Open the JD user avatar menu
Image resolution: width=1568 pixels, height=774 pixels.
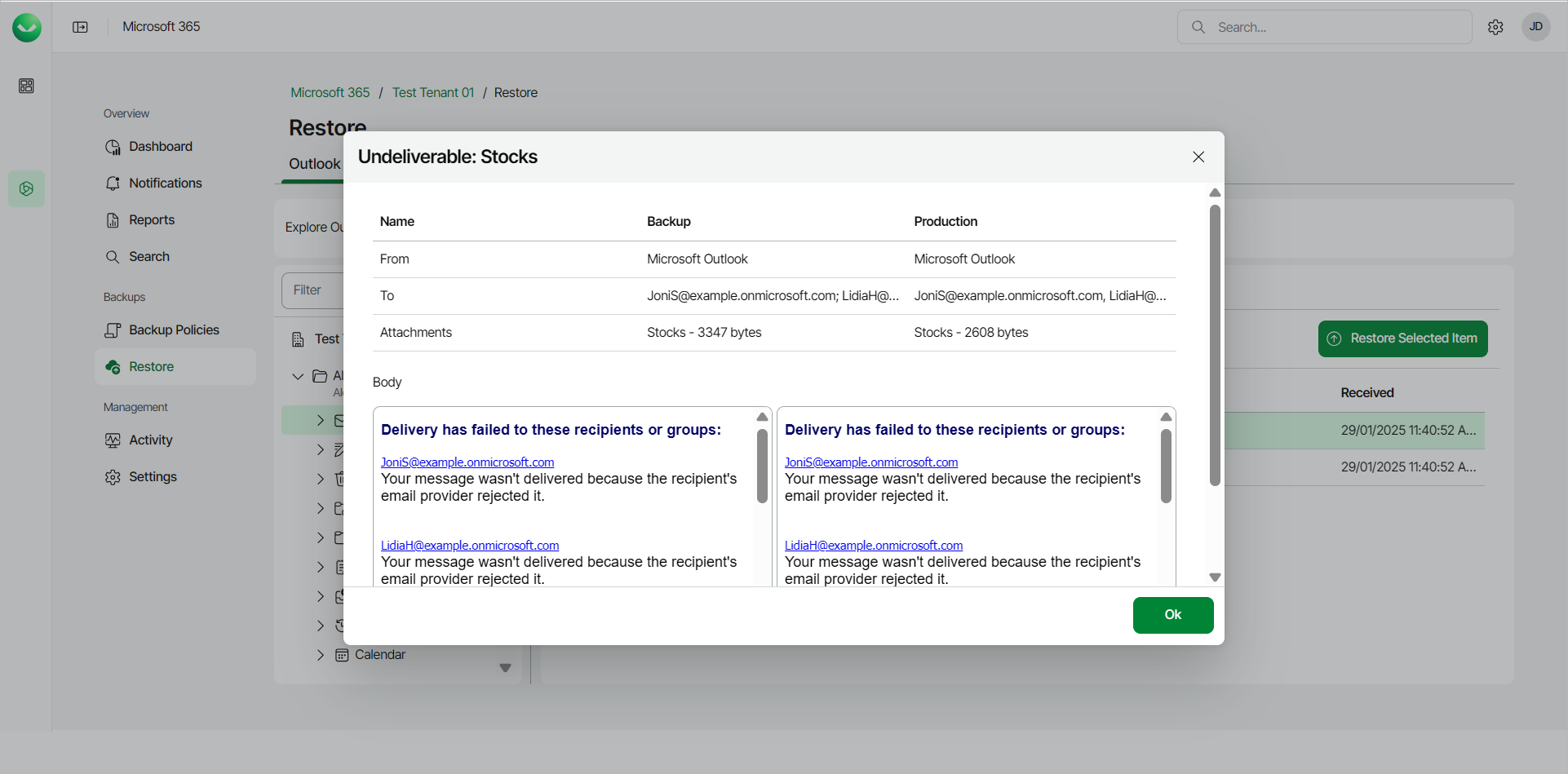coord(1535,27)
